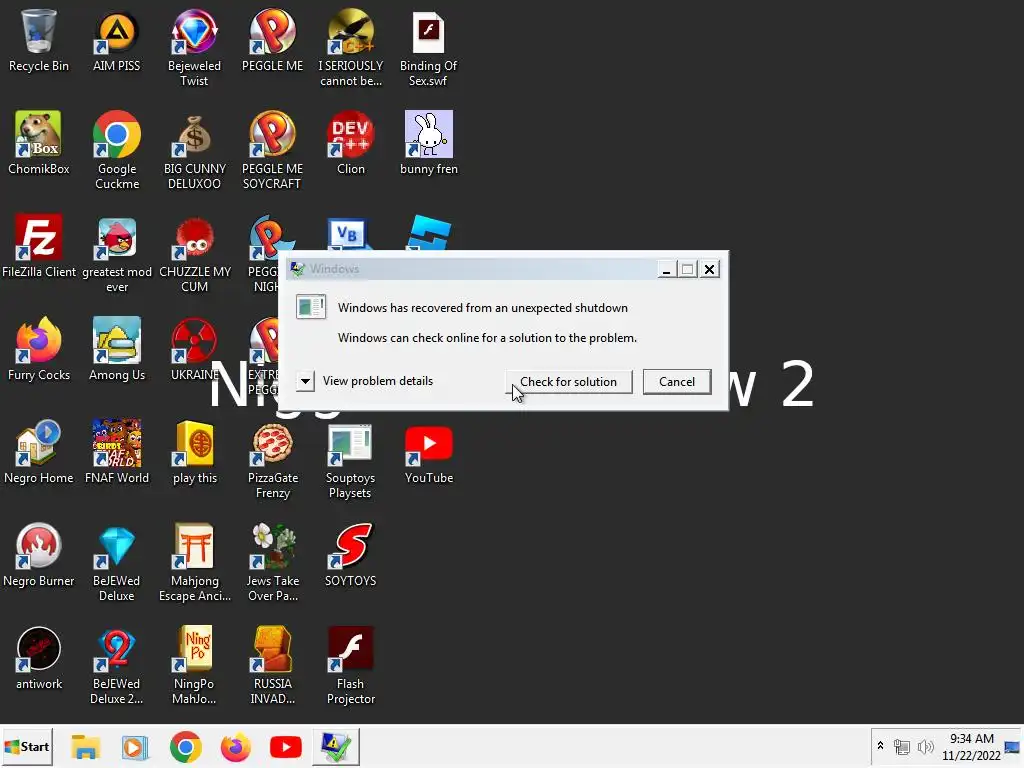
Task: Open Windows Media Player from the taskbar
Action: pos(135,746)
